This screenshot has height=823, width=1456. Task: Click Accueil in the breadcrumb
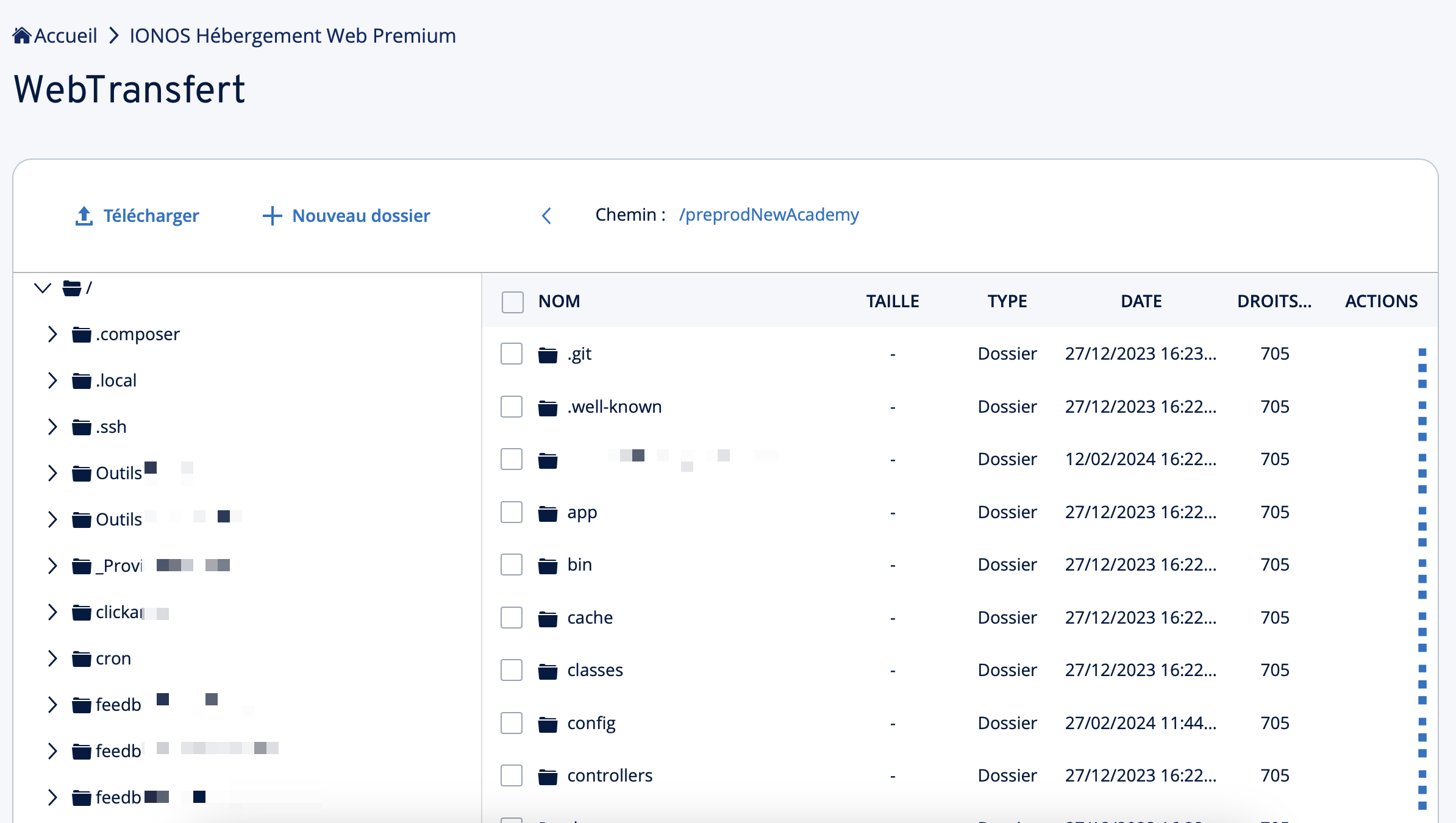point(66,35)
